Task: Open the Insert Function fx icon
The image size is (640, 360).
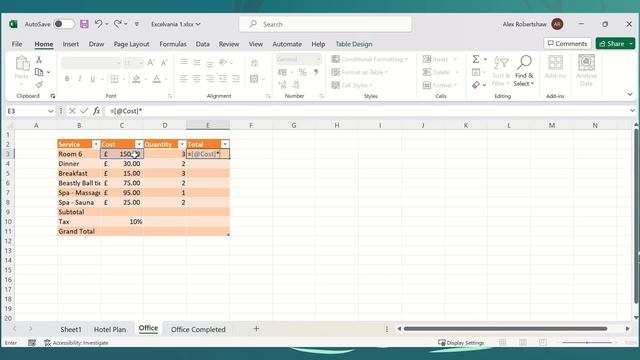Action: (96, 111)
